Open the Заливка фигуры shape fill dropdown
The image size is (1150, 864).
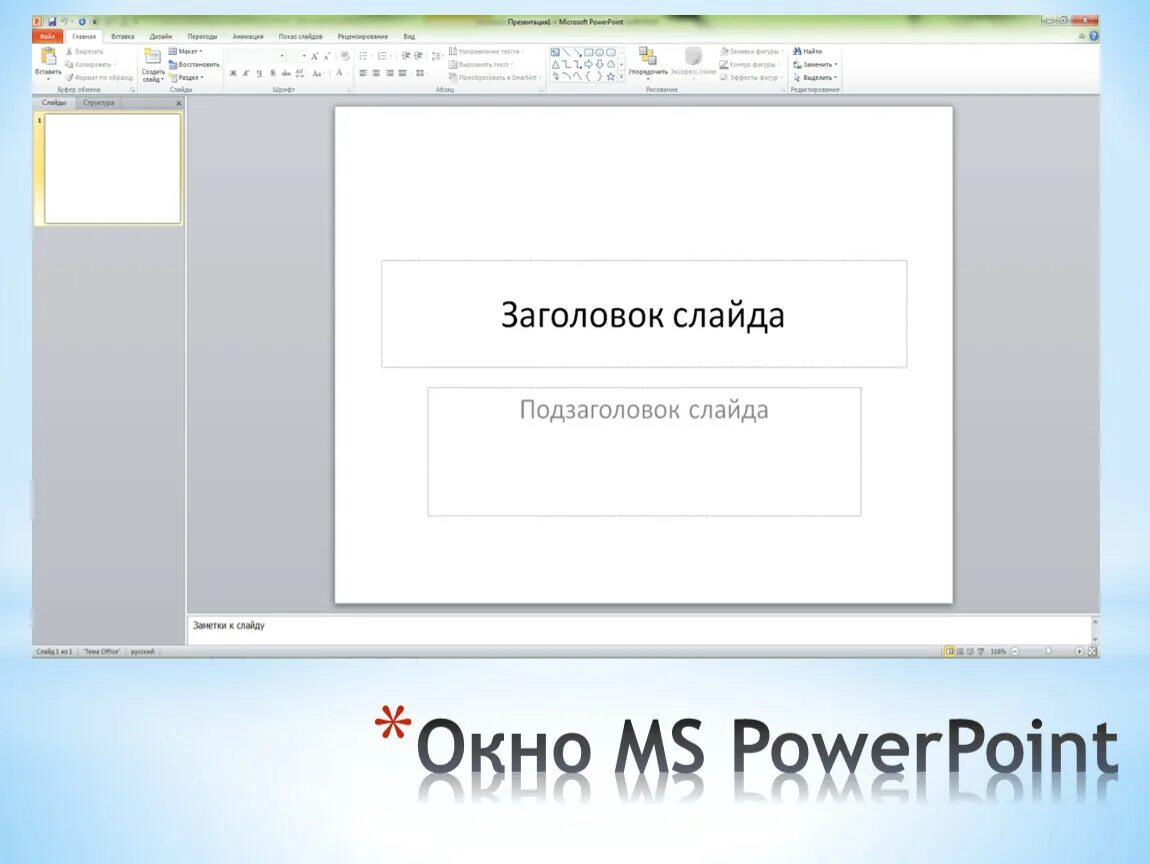pos(752,51)
